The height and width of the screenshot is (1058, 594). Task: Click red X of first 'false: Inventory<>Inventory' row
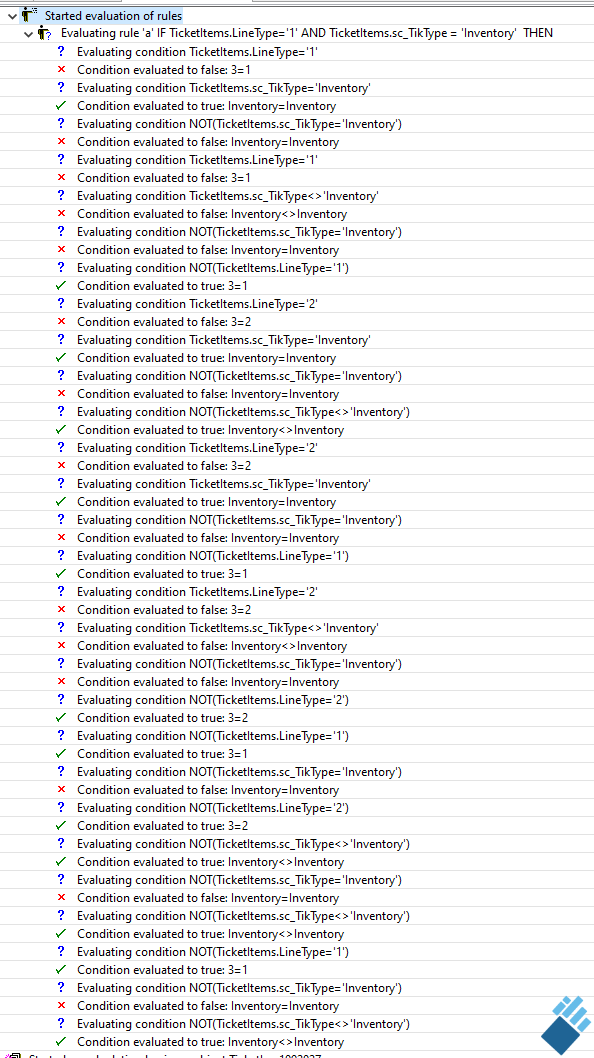[x=61, y=213]
